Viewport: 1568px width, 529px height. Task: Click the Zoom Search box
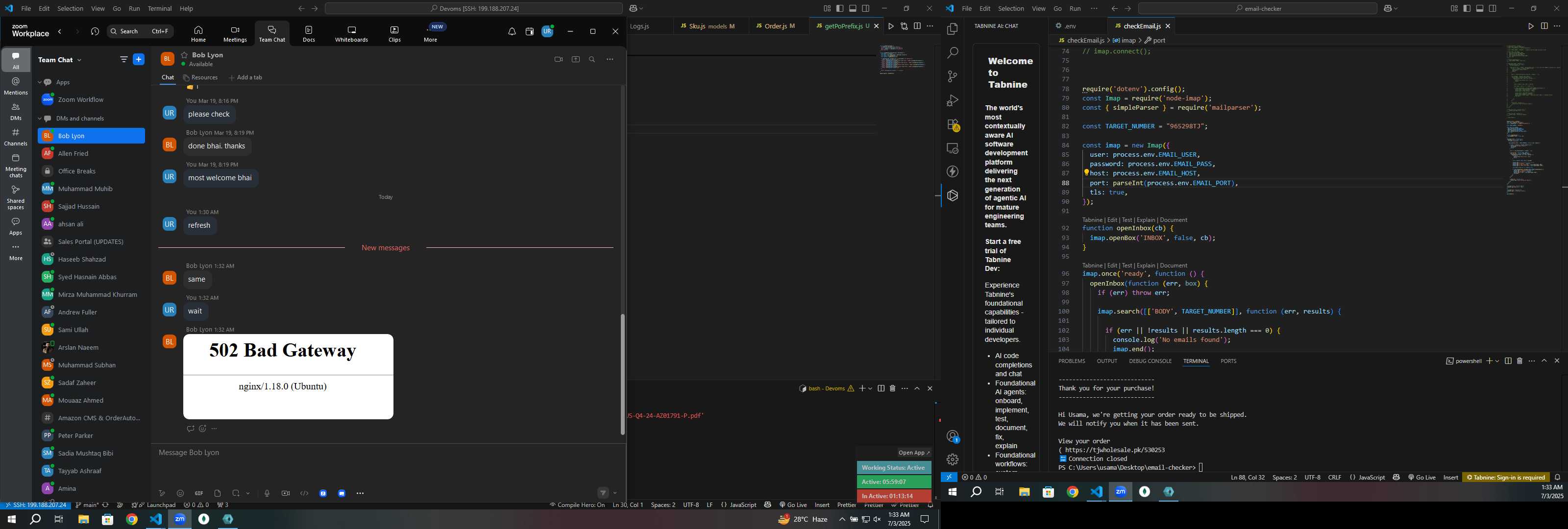pos(141,32)
